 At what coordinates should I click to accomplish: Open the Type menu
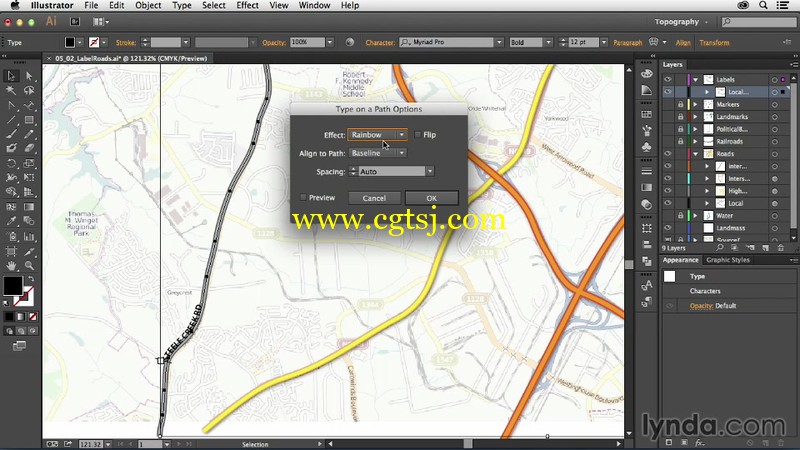coord(182,6)
